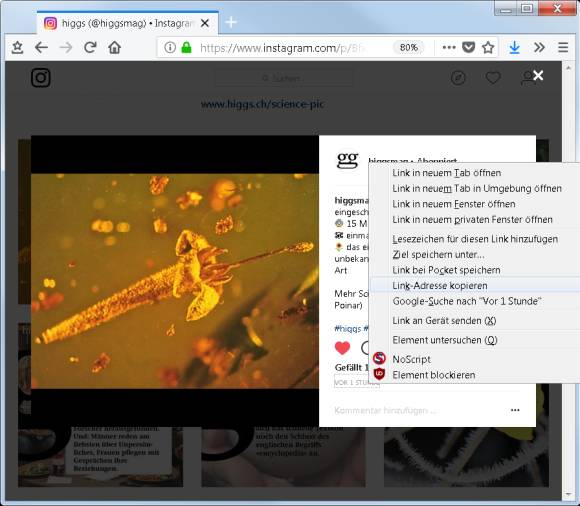Click the comment bubble icon beside heart
This screenshot has height=506, width=580.
[x=365, y=348]
